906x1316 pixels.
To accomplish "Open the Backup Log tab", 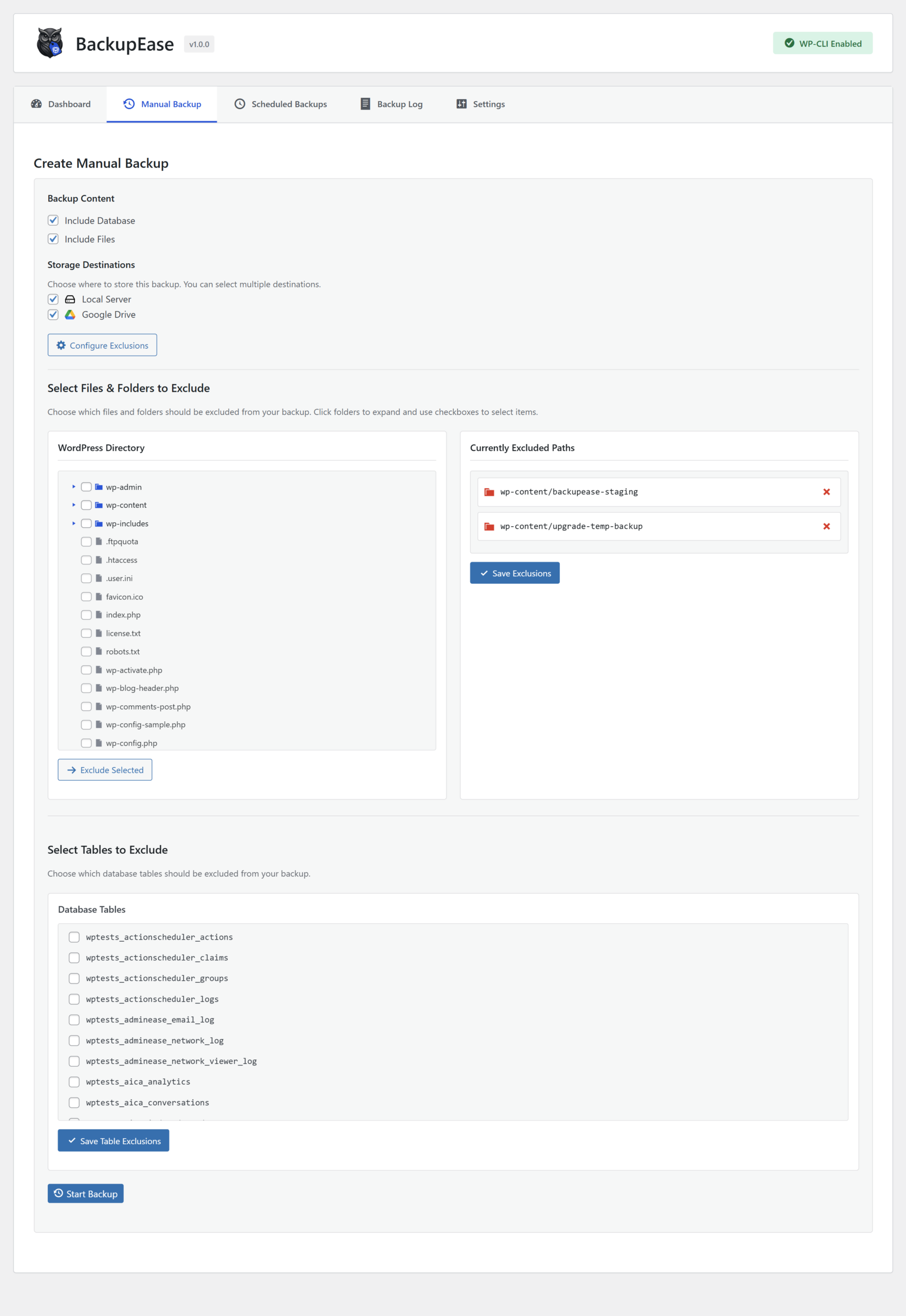I will click(x=391, y=104).
